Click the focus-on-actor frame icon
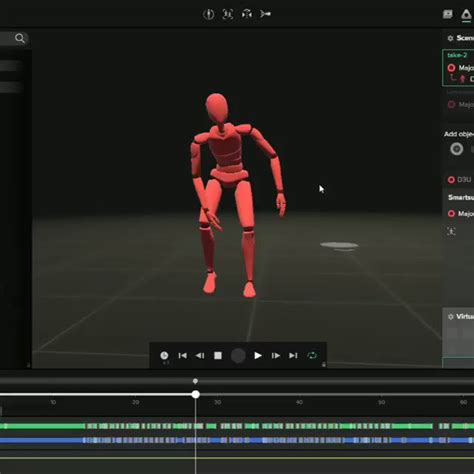This screenshot has width=474, height=474. tap(228, 14)
